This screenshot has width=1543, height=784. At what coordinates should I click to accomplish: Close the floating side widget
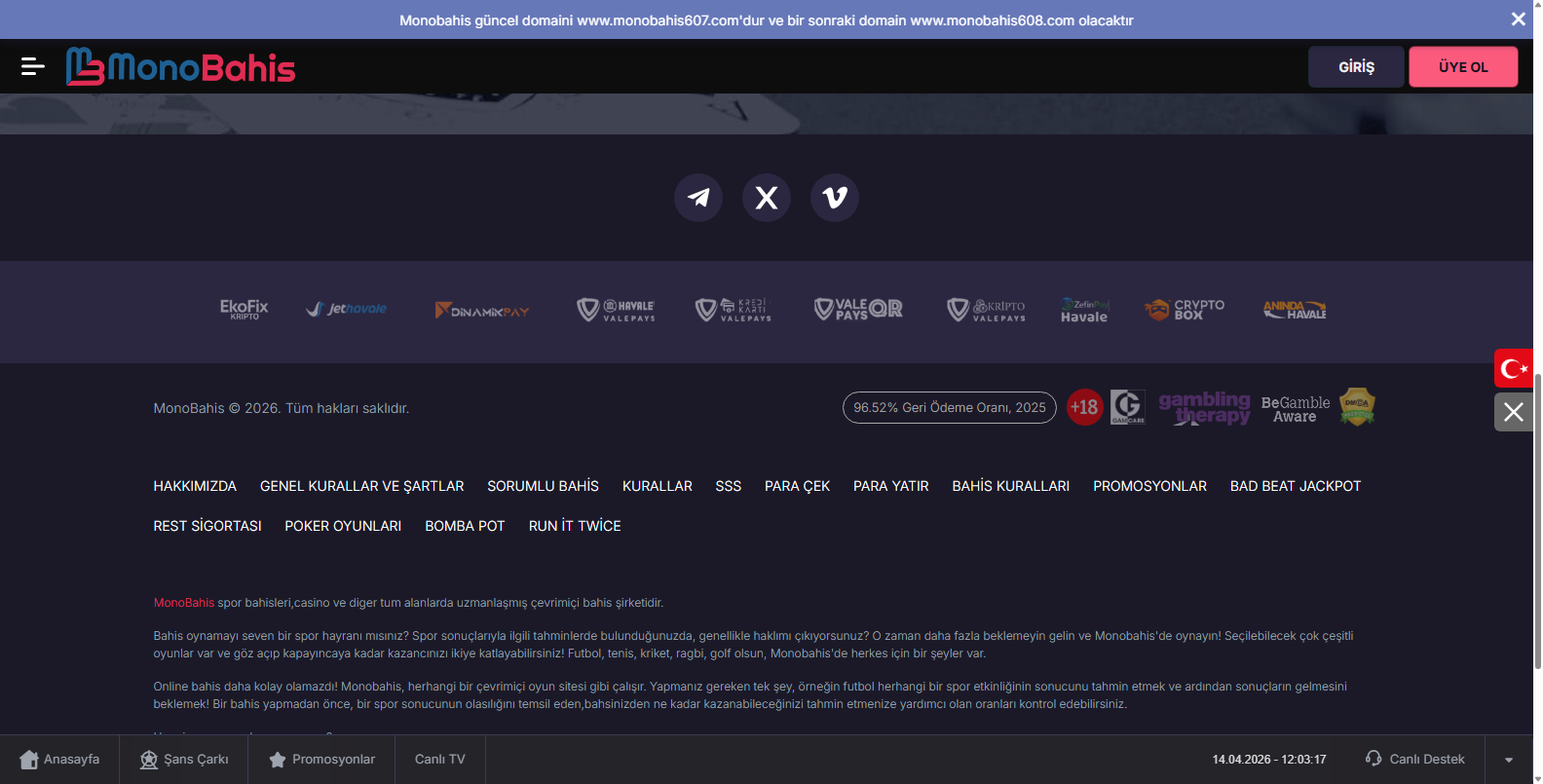[x=1514, y=412]
